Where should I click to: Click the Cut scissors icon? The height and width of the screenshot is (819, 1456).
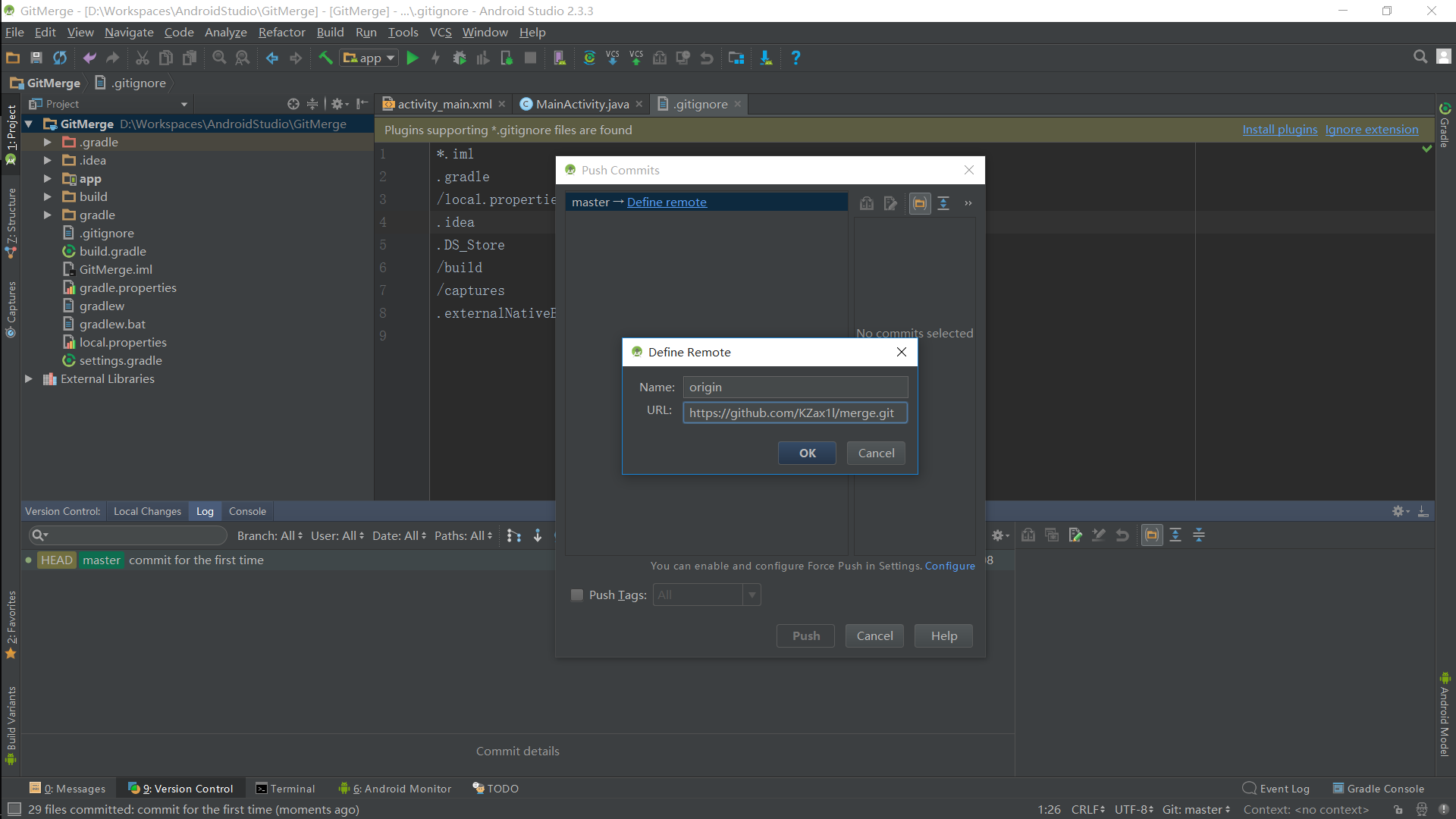142,58
